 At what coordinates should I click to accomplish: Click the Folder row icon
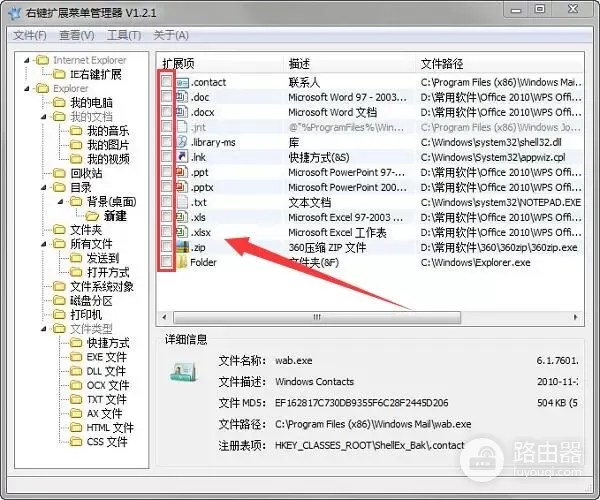point(182,262)
